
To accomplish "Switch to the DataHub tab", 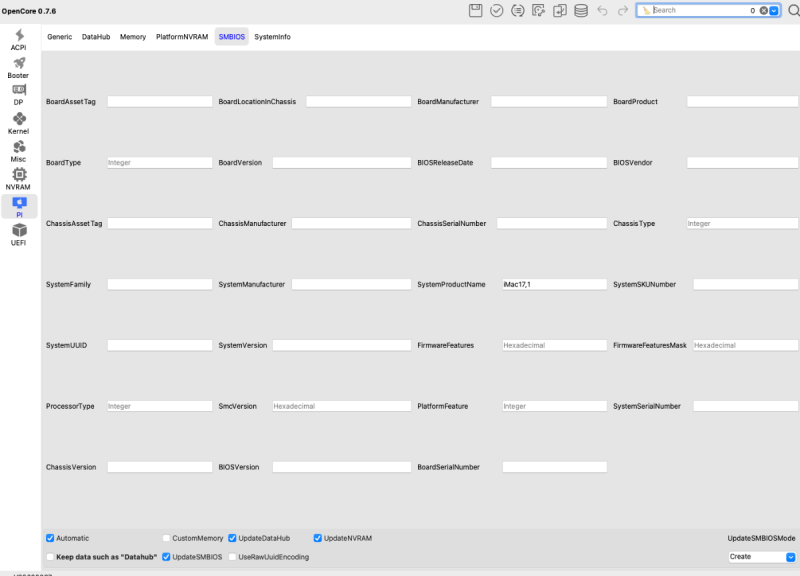I will click(x=96, y=37).
